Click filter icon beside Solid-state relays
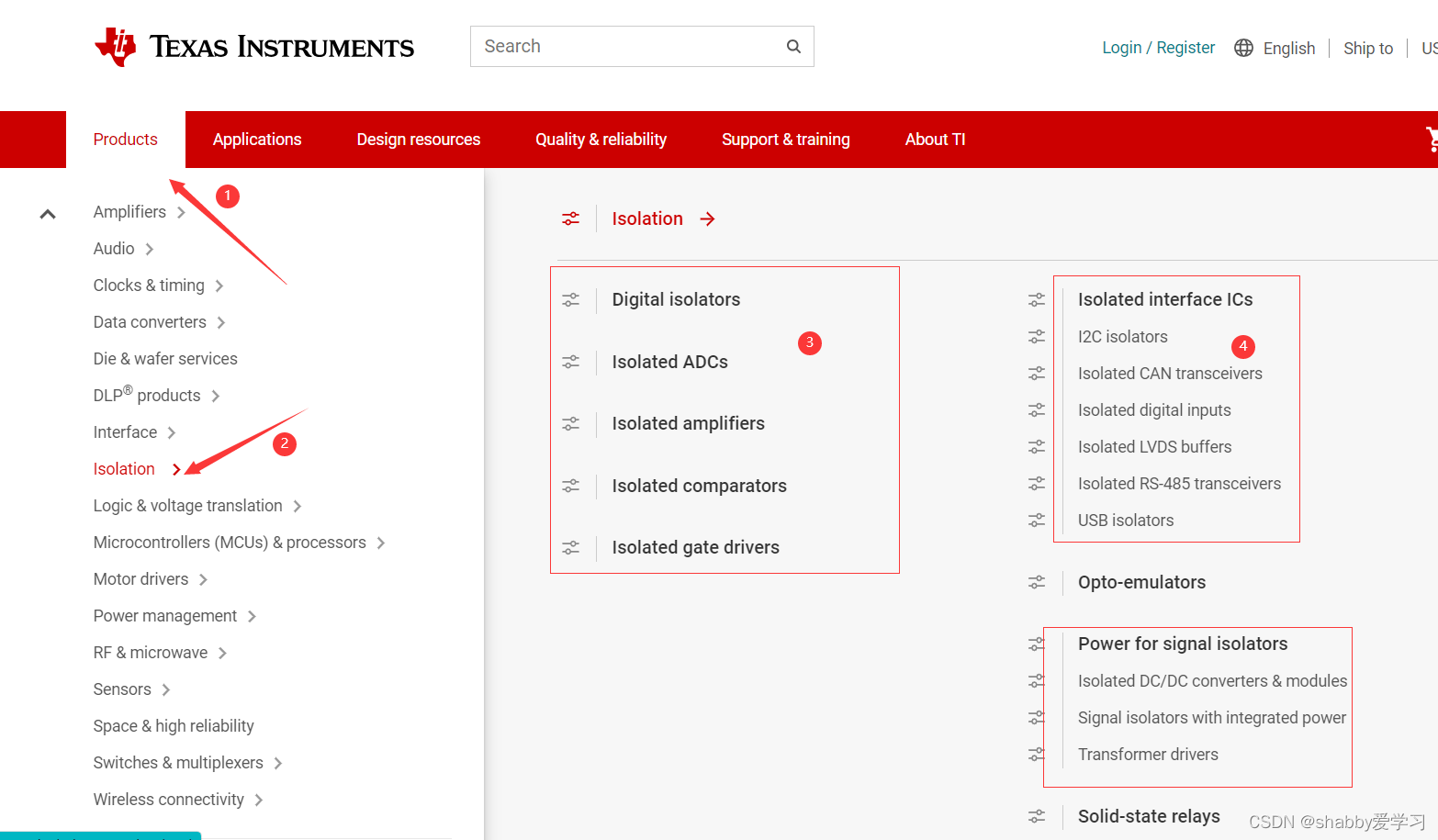Image resolution: width=1438 pixels, height=840 pixels. pyautogui.click(x=1037, y=816)
